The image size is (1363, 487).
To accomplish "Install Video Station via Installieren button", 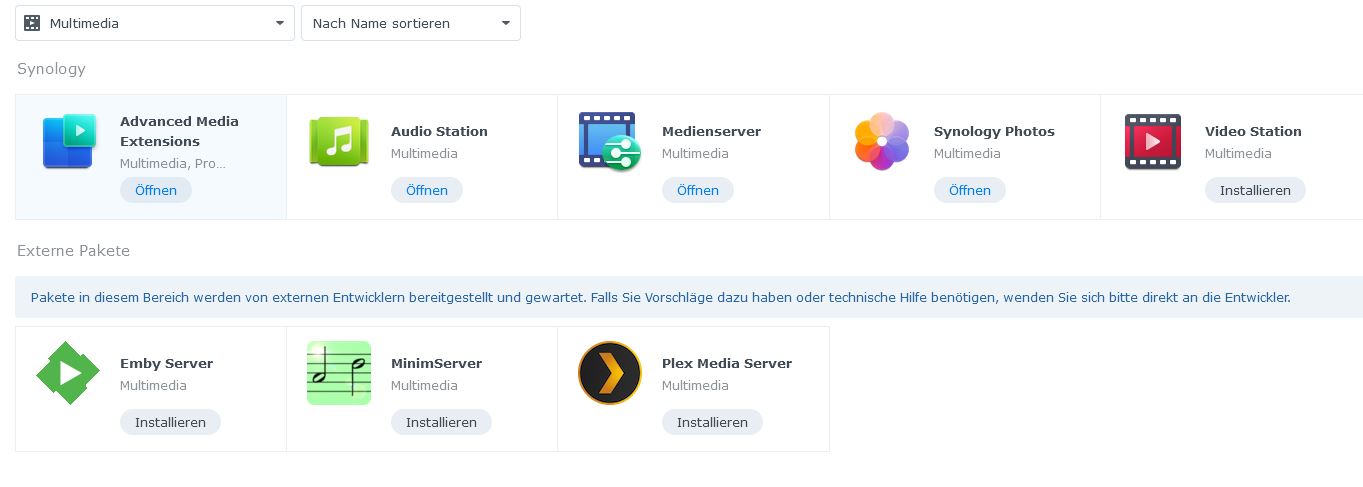I will [1255, 190].
